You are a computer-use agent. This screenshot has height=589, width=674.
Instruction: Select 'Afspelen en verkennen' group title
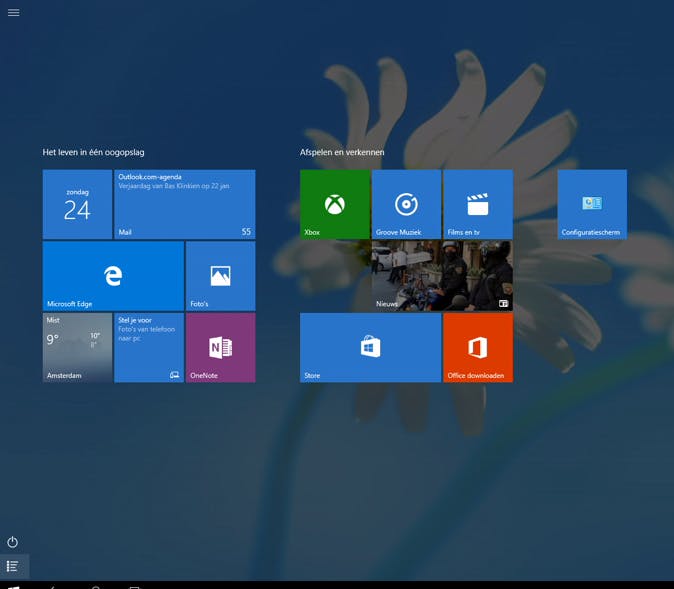click(x=342, y=152)
